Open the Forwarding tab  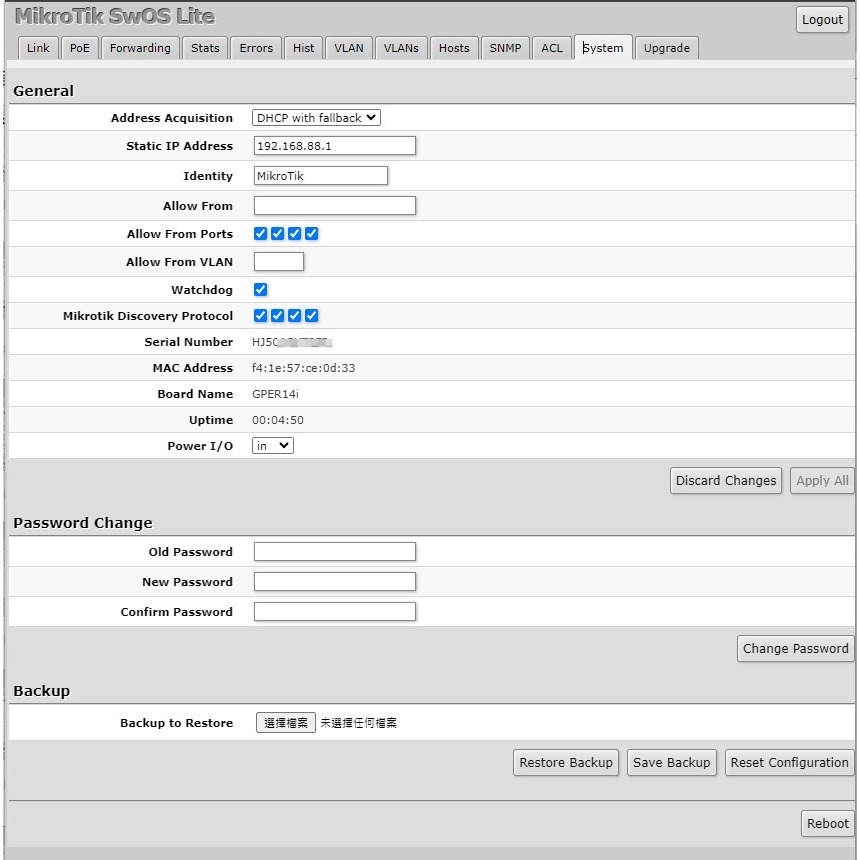[140, 48]
